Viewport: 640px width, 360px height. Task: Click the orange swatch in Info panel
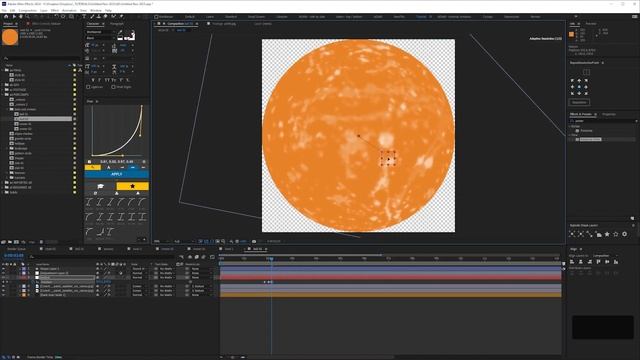coord(571,34)
